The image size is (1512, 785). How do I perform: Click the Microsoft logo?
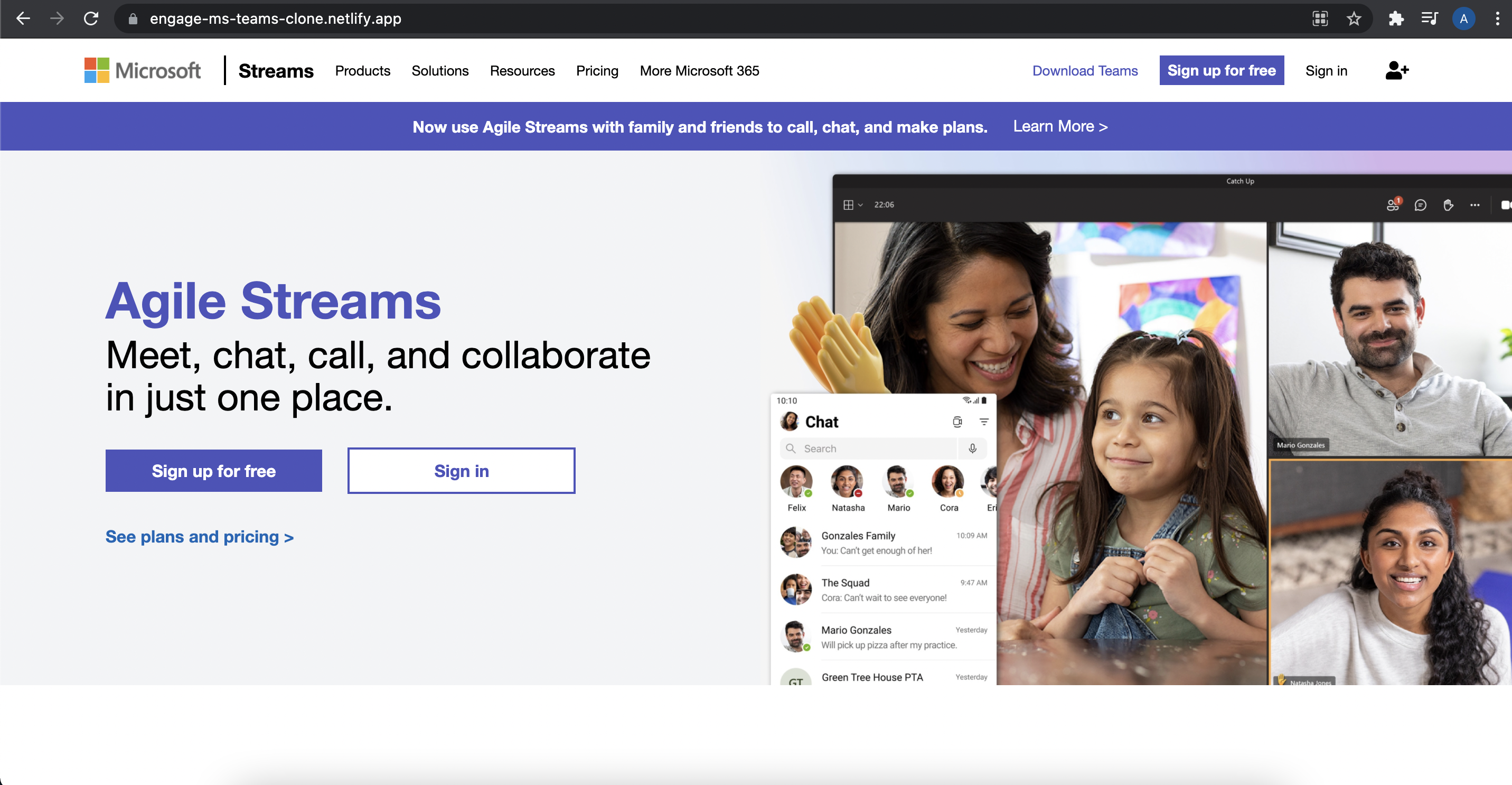[x=143, y=70]
